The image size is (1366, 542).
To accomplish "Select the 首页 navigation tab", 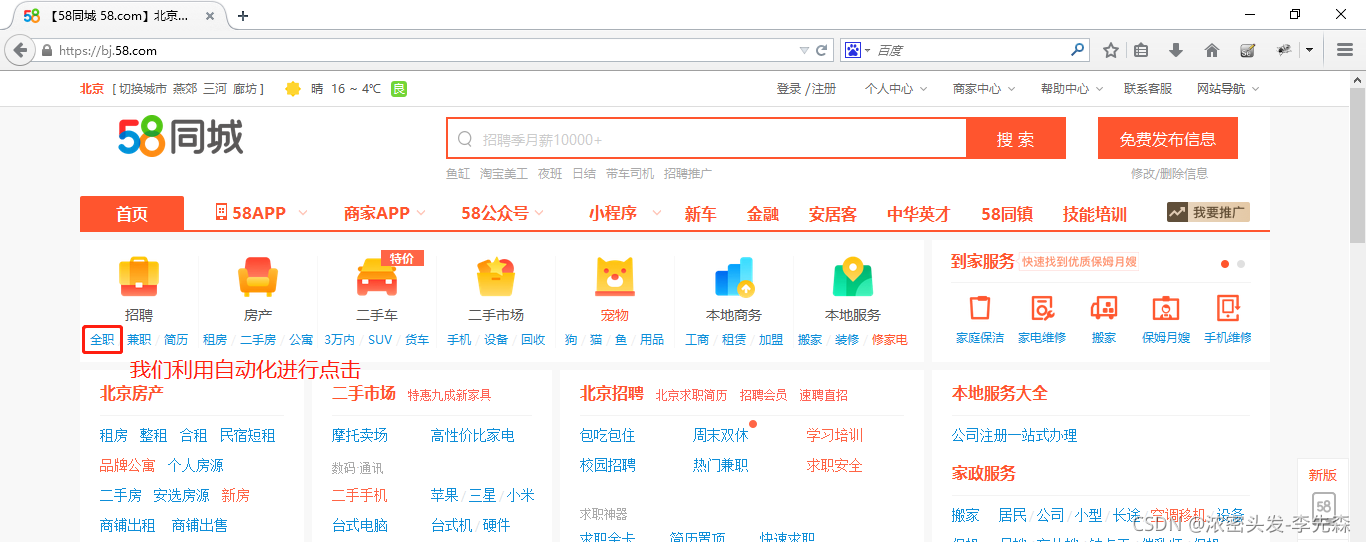I will click(x=132, y=213).
